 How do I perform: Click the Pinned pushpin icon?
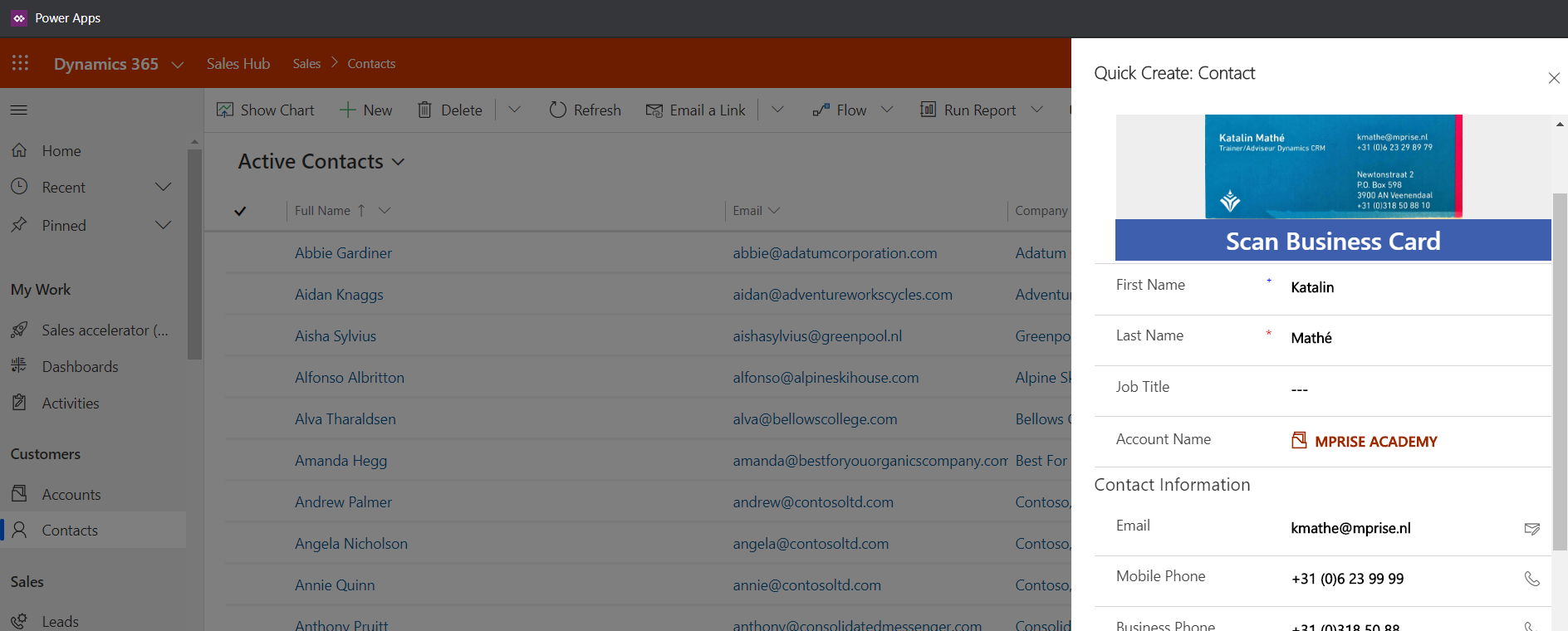tap(19, 225)
